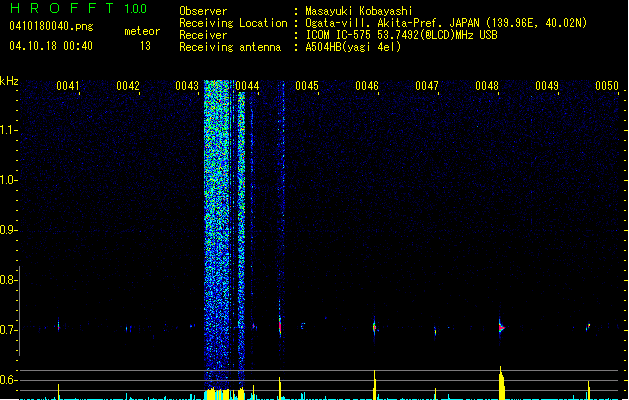Image resolution: width=629 pixels, height=400 pixels.
Task: Click the 1.0 kHz axis label
Action: pyautogui.click(x=8, y=180)
